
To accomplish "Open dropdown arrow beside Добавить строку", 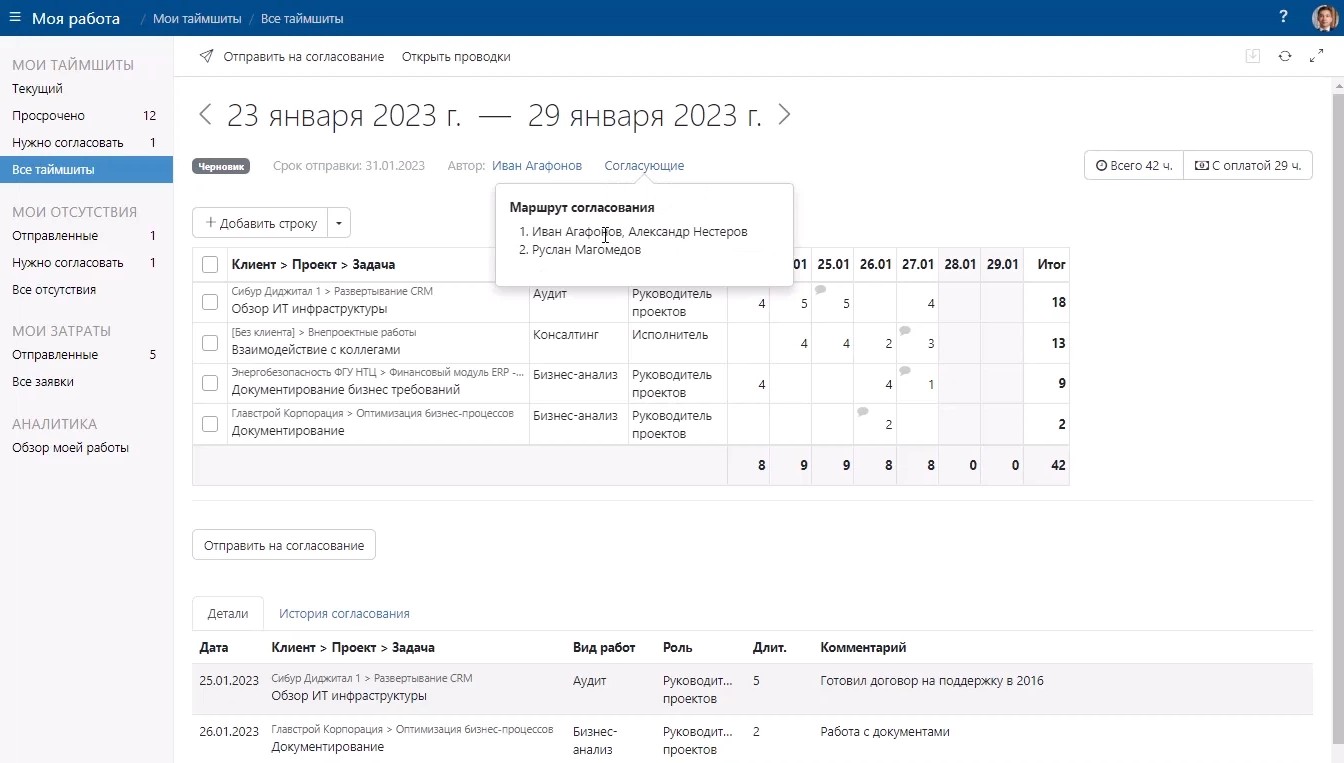I will [339, 223].
